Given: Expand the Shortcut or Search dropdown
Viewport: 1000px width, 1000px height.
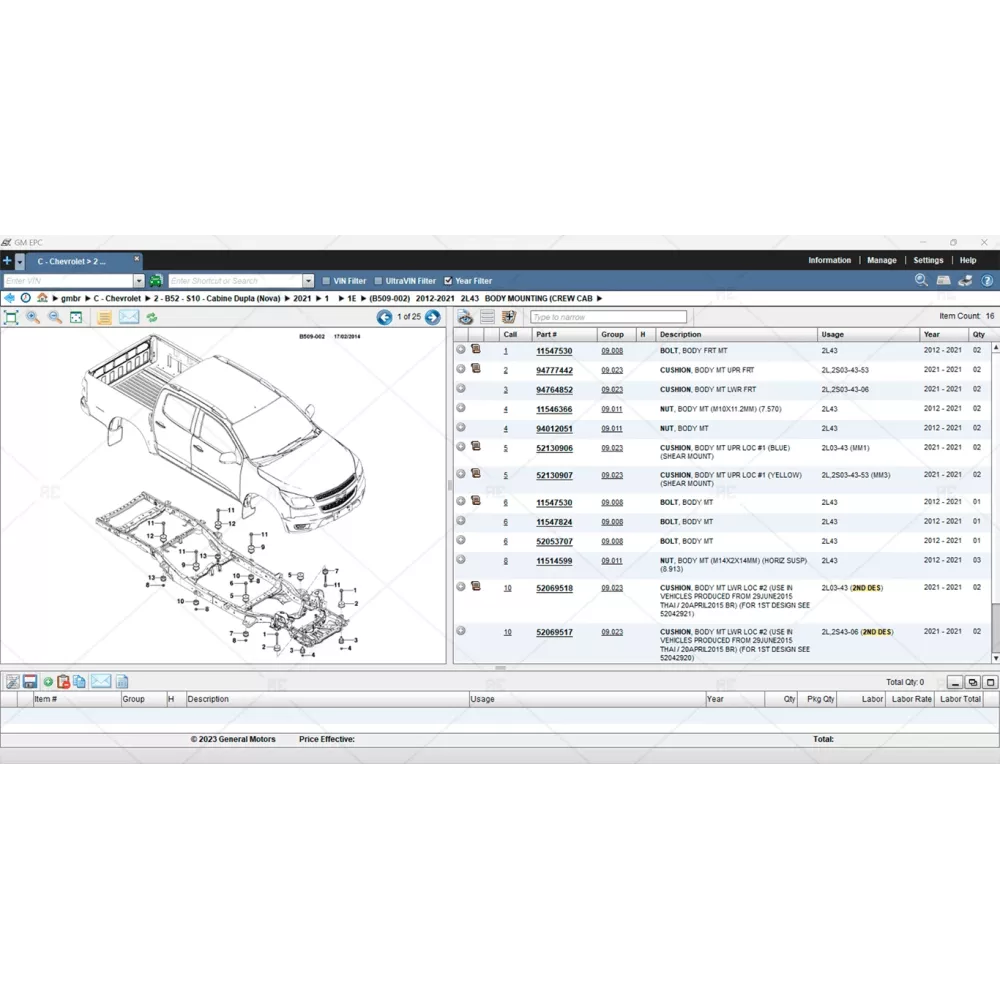Looking at the screenshot, I should pyautogui.click(x=308, y=281).
